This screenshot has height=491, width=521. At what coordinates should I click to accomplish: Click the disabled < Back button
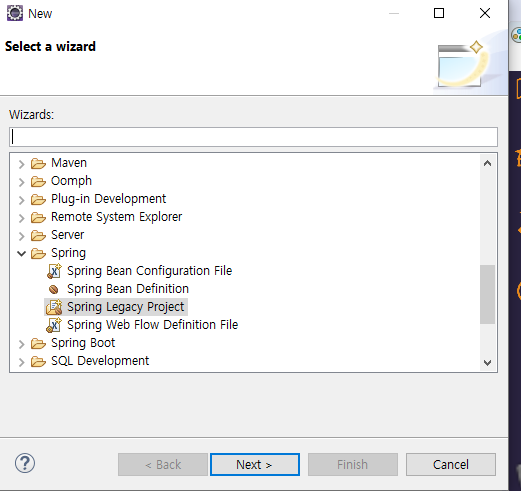163,464
